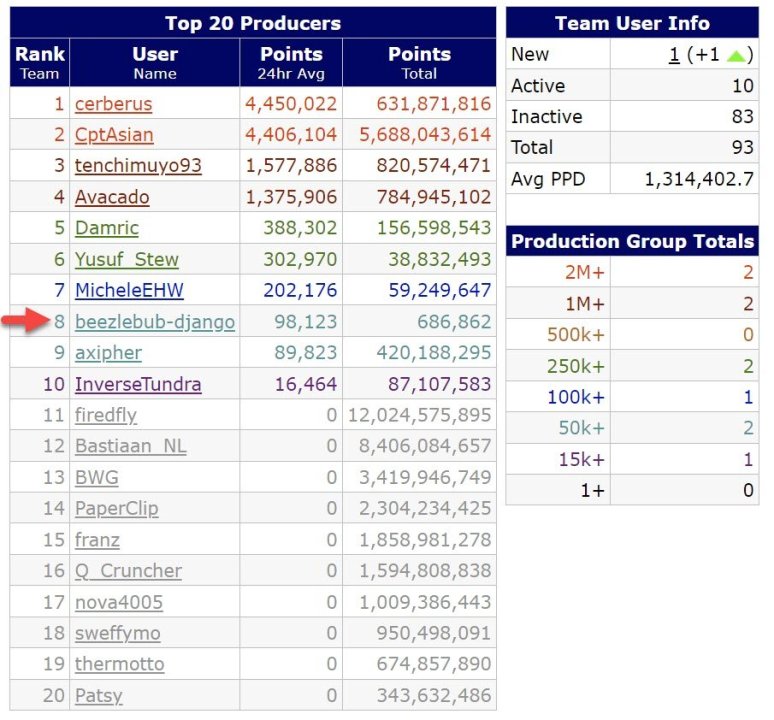Open the Avacado user page
The width and height of the screenshot is (774, 720).
(x=112, y=197)
